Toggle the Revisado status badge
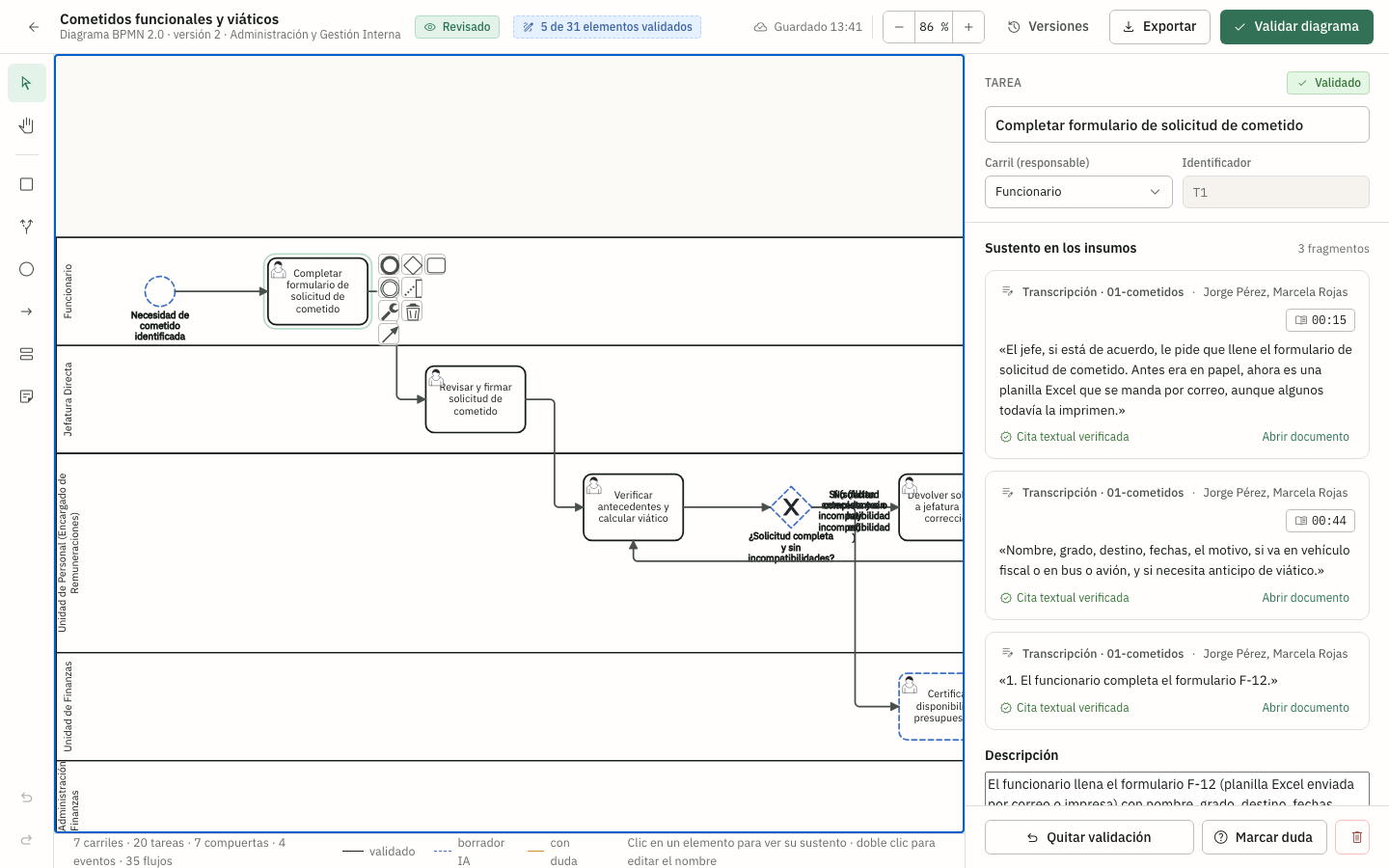This screenshot has width=1389, height=868. click(457, 27)
